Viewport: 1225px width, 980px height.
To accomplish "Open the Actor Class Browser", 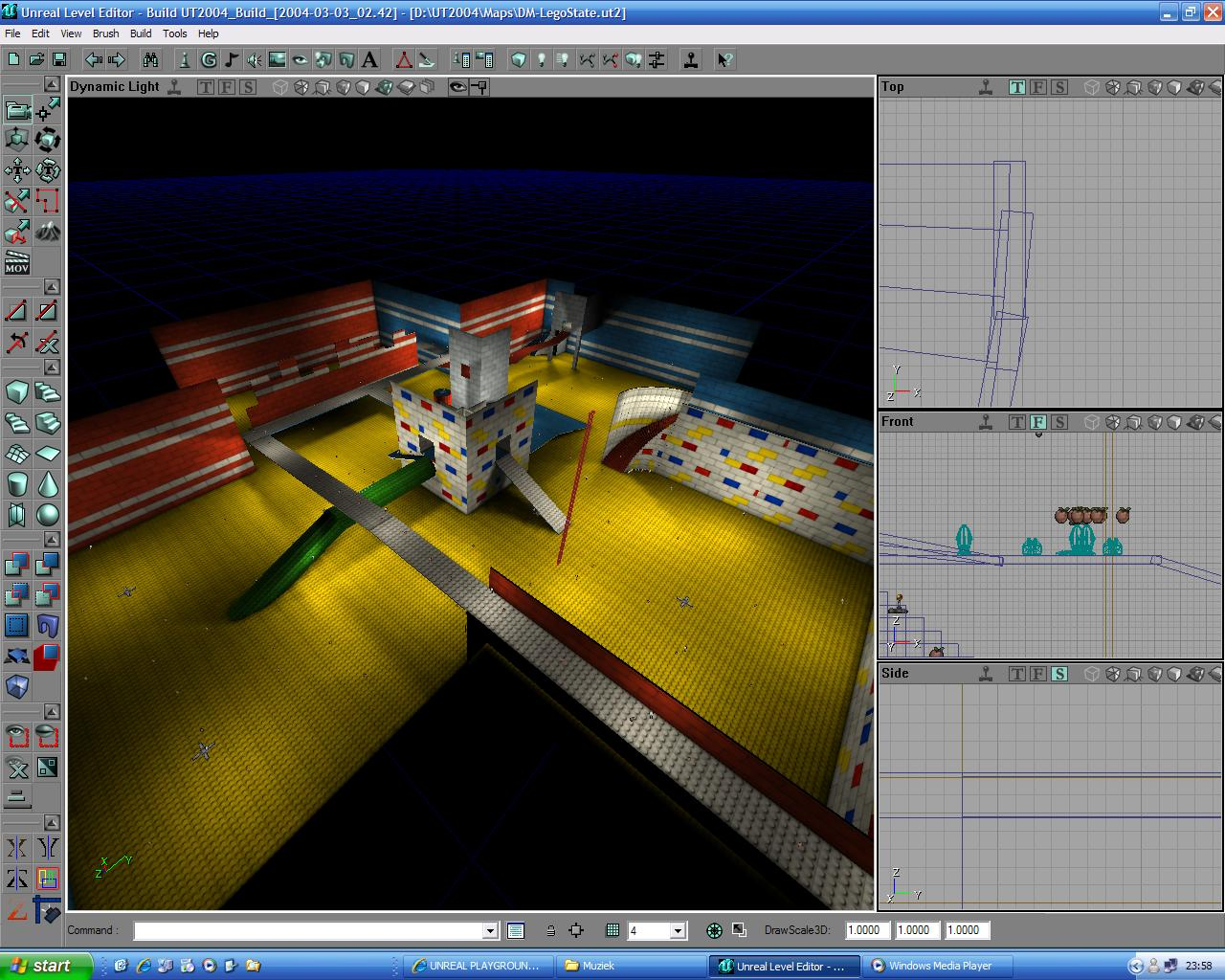I will [x=185, y=59].
